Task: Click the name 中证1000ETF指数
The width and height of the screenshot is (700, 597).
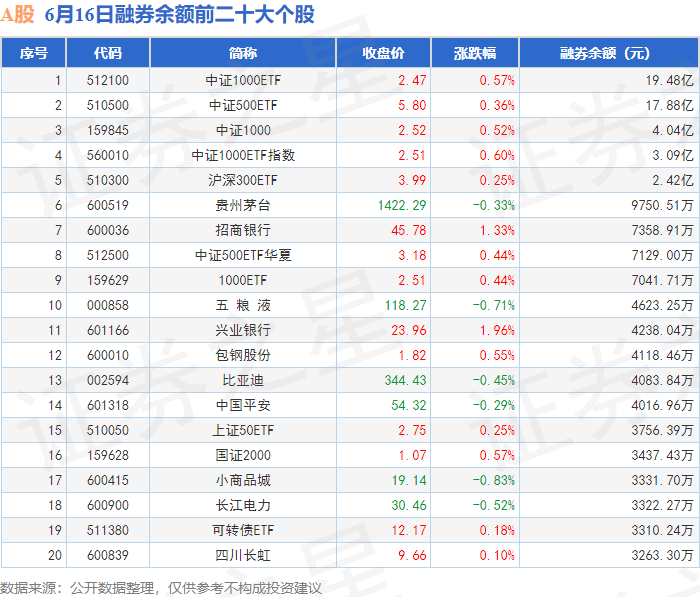Action: click(243, 155)
